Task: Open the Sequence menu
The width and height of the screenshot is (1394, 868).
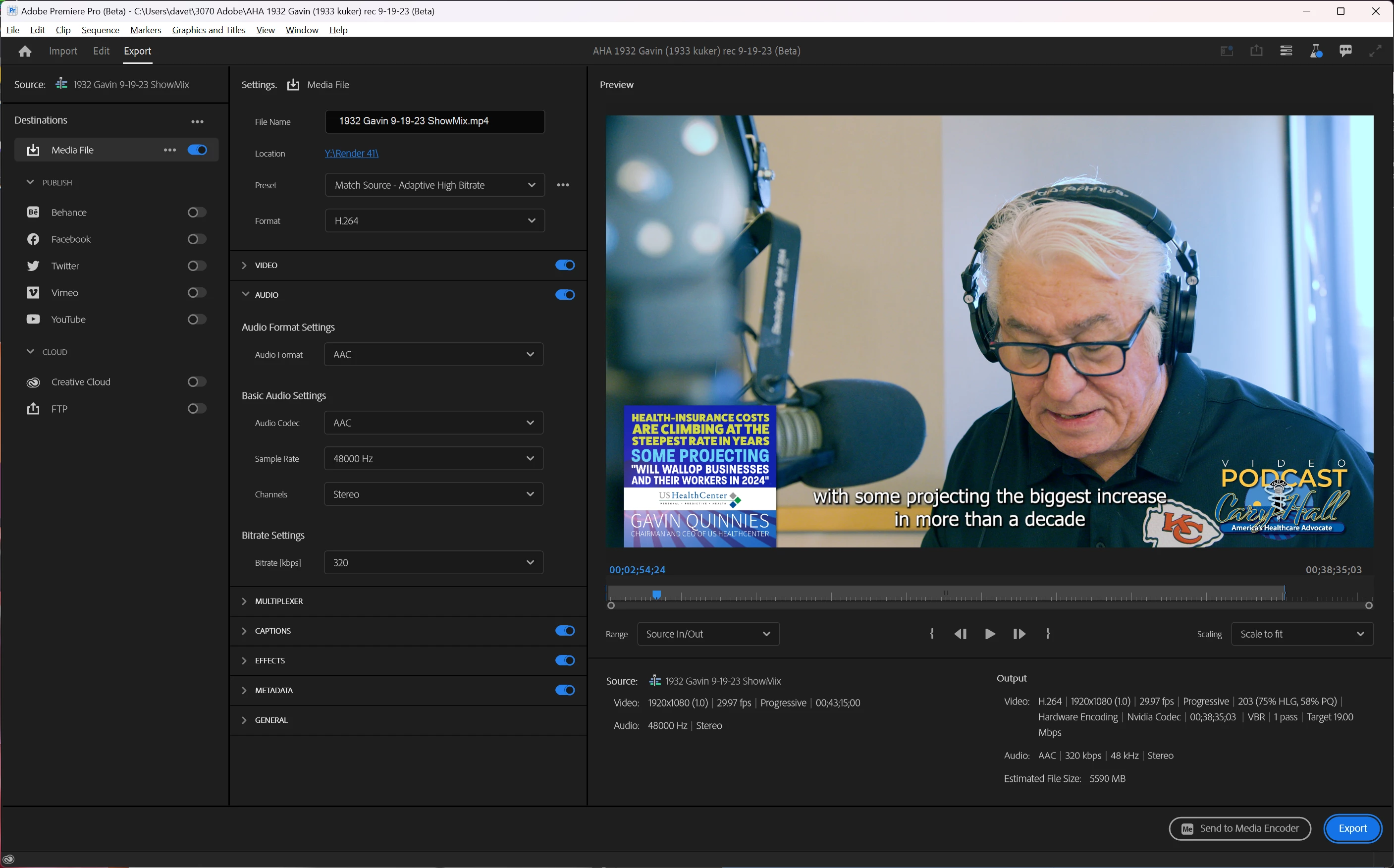Action: (100, 30)
